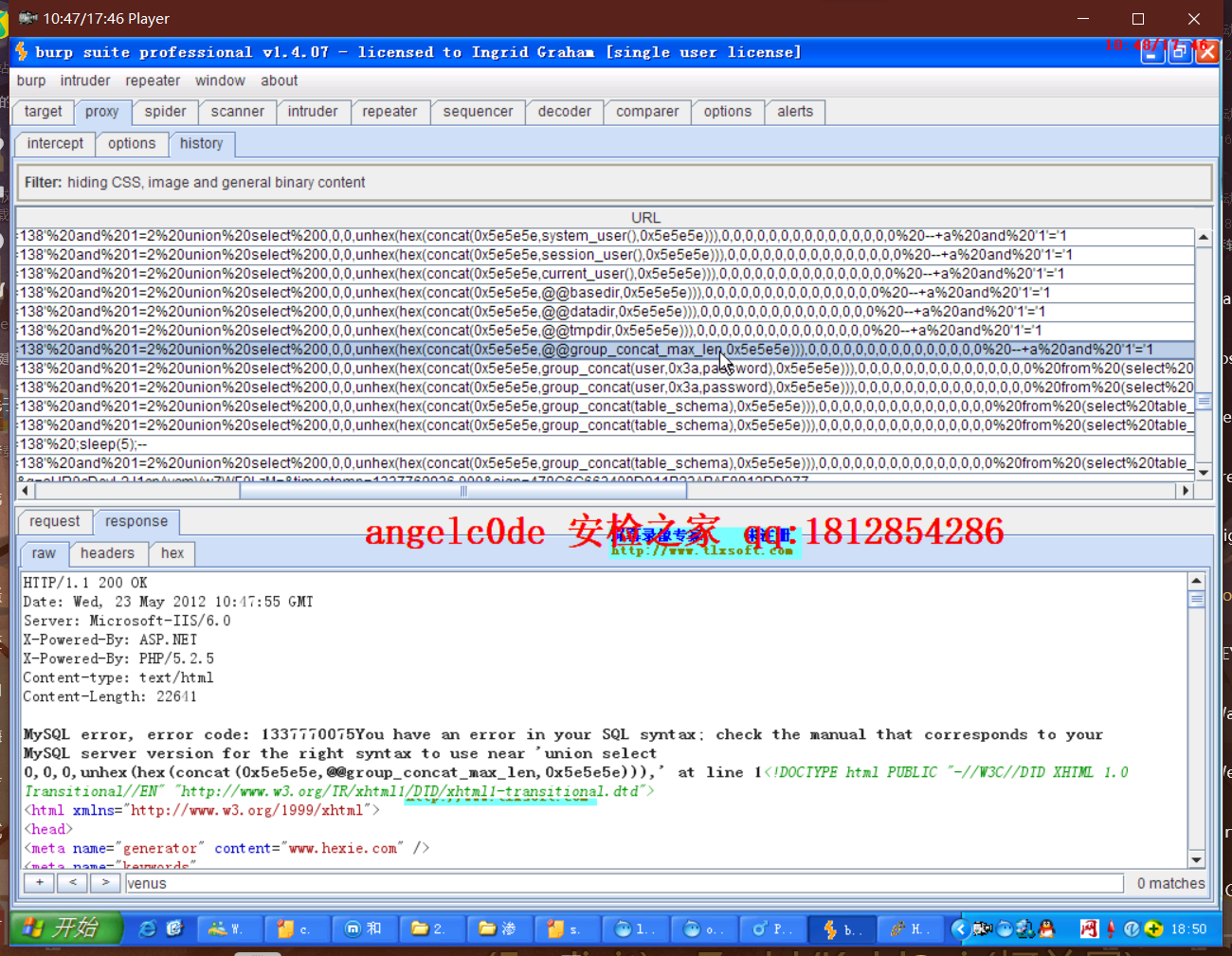Select history row containing @@basedir
Viewport: 1232px width, 956px height.
[x=606, y=293]
